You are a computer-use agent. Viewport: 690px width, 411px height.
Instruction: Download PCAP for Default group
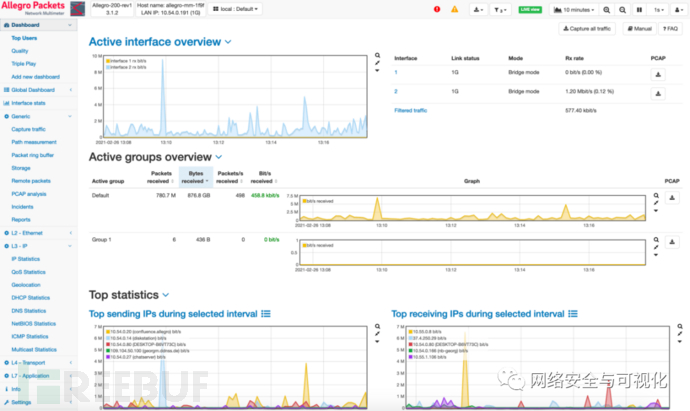click(658, 198)
